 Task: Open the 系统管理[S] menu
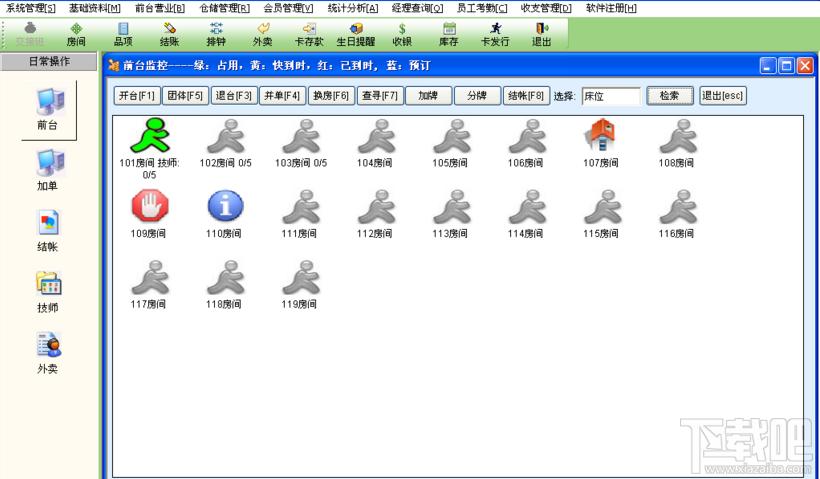tap(30, 8)
